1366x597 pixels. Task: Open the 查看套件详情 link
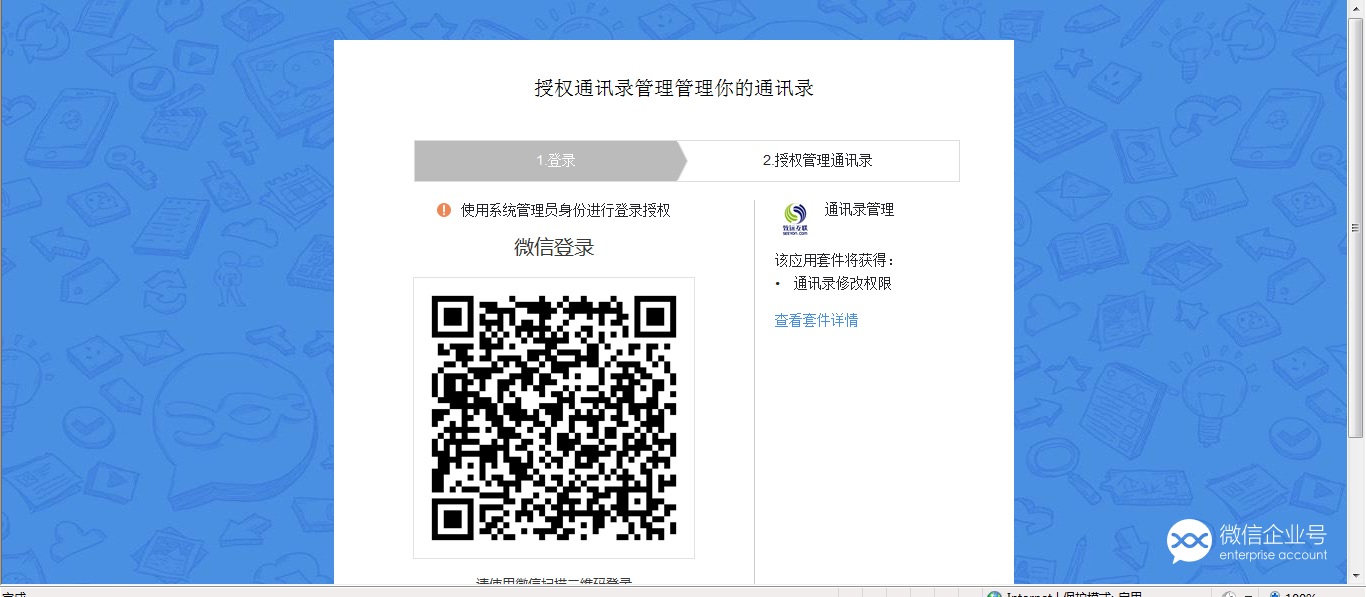point(816,321)
